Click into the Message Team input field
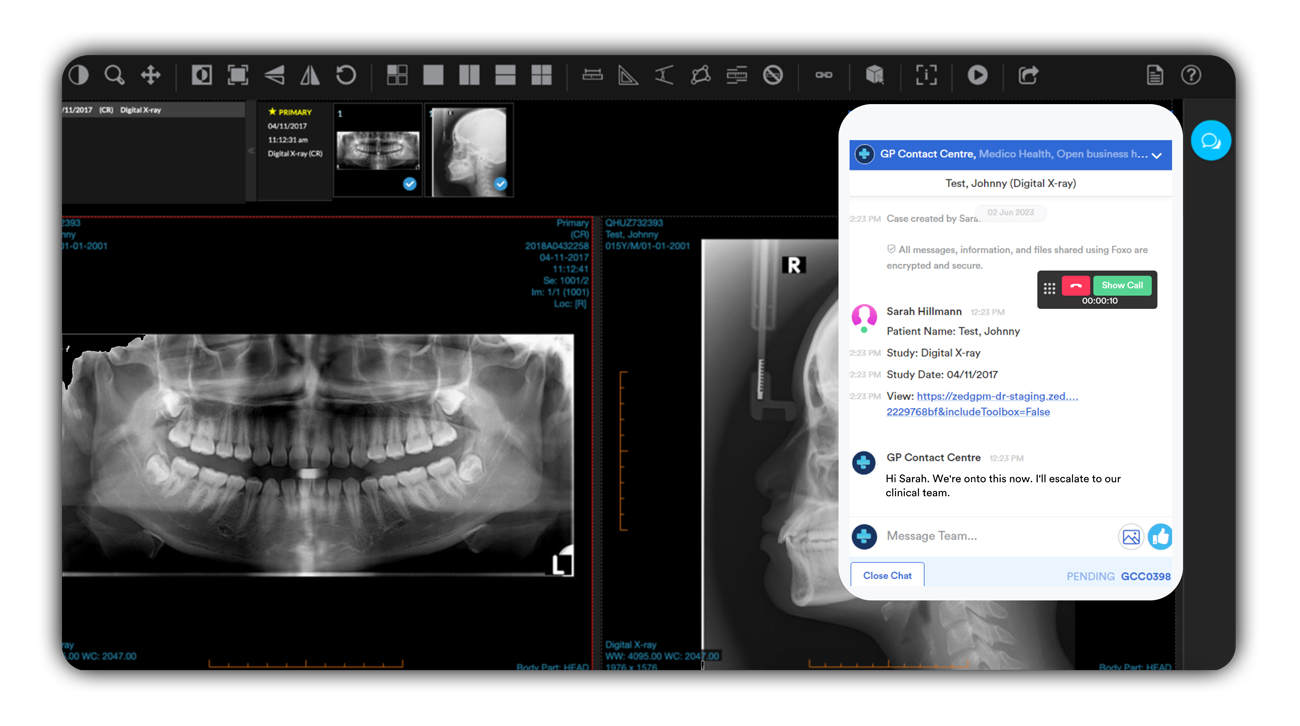 point(996,536)
